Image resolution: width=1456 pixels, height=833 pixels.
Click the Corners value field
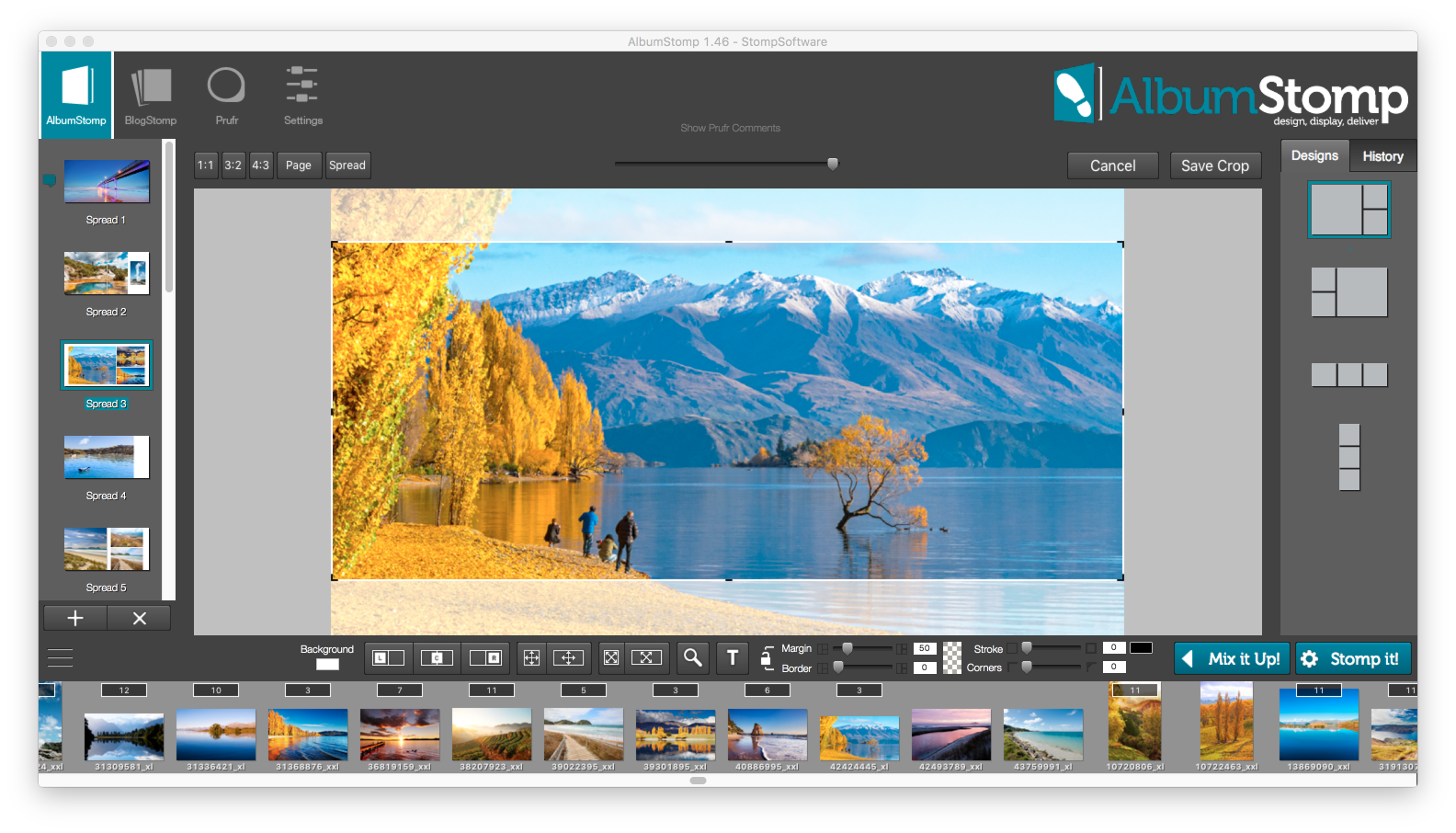(x=1113, y=668)
